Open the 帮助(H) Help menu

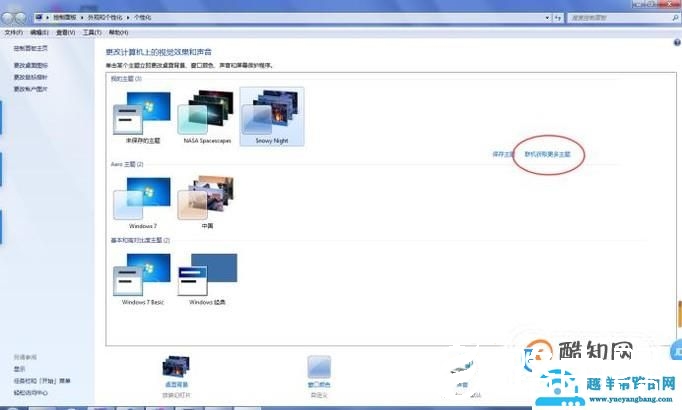click(x=118, y=32)
